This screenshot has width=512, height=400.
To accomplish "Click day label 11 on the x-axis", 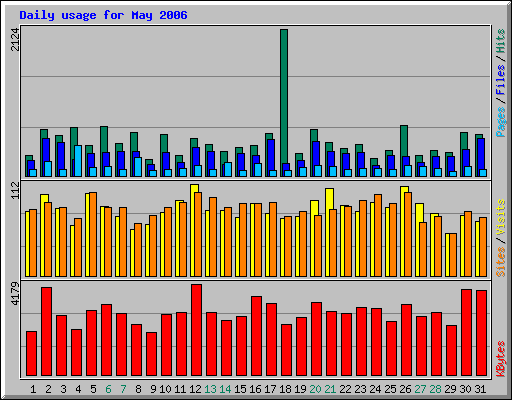I will coord(180,389).
